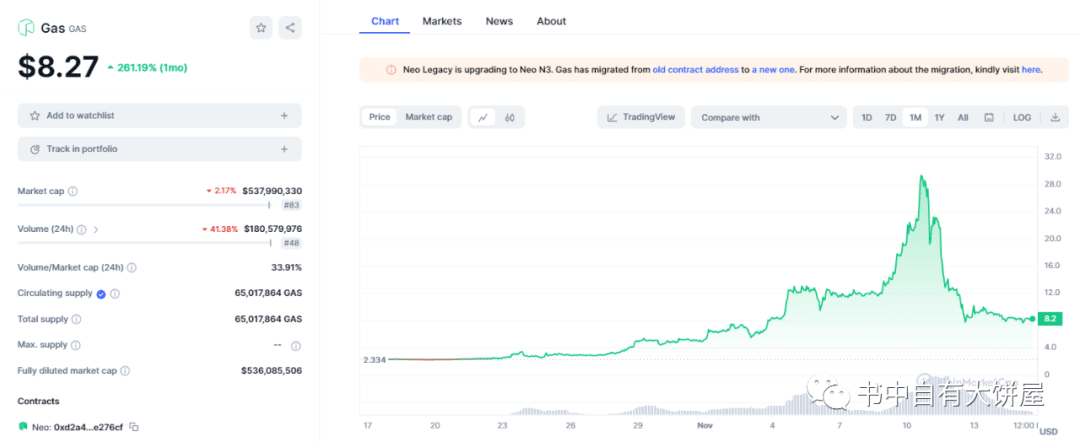Open the calendar date range picker
This screenshot has width=1080, height=442.
(989, 117)
